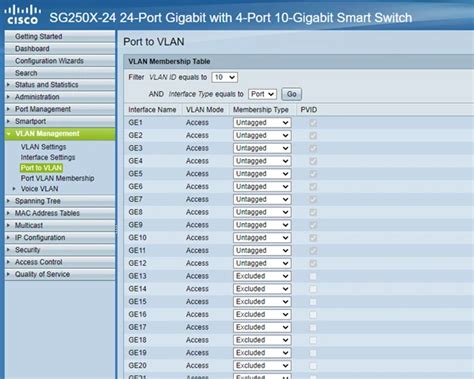The height and width of the screenshot is (379, 474).
Task: Expand Quality of Service section
Action: click(x=60, y=274)
